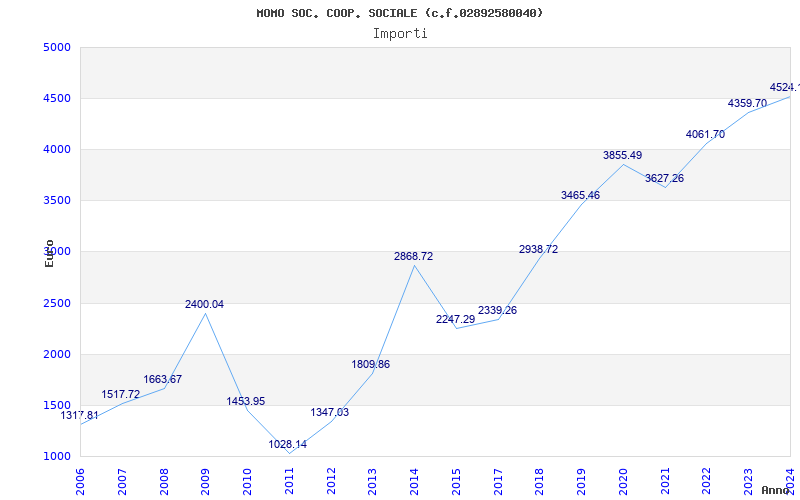Click the 2010 year axis label

click(x=247, y=481)
